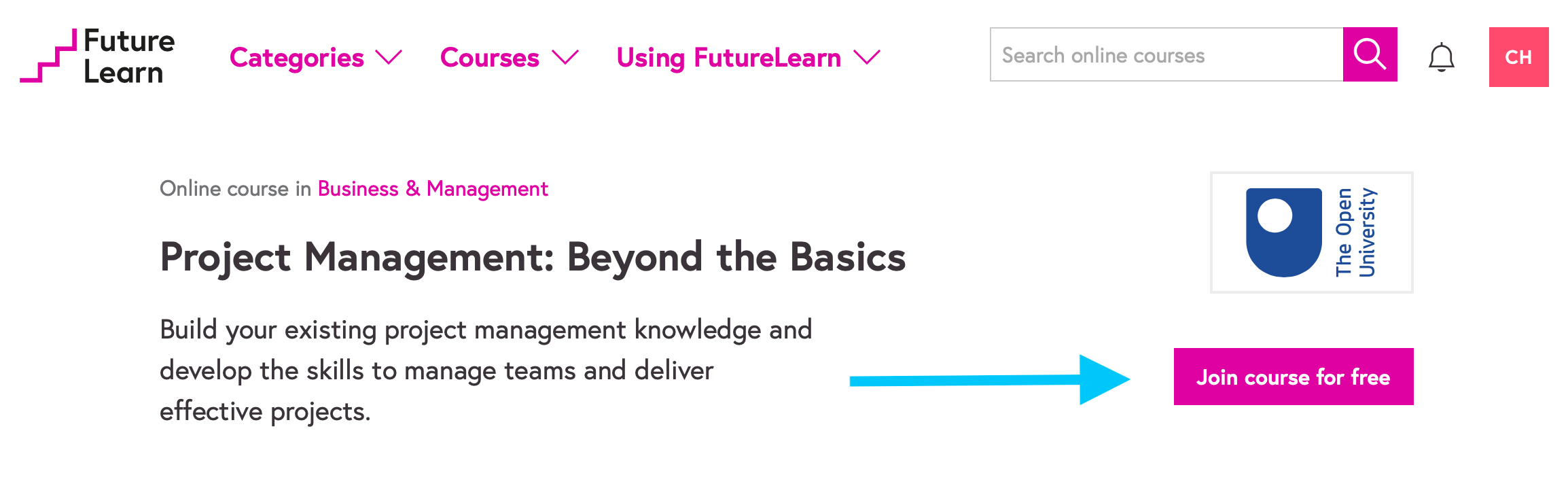This screenshot has height=503, width=1568.
Task: Click the Open University blue shield logo
Action: coord(1283,232)
